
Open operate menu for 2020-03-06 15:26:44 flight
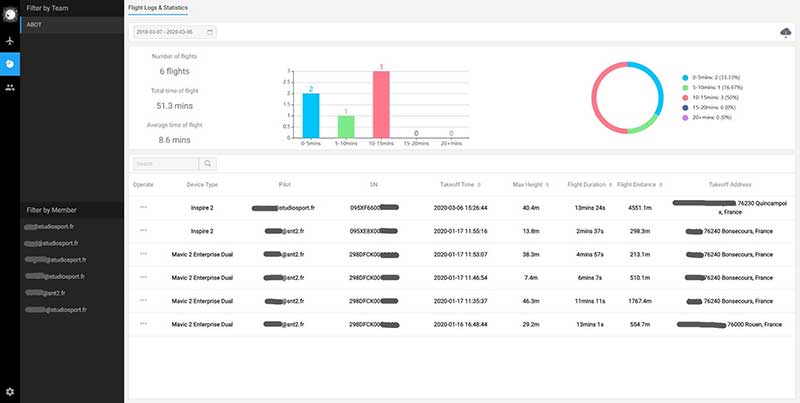(x=143, y=207)
